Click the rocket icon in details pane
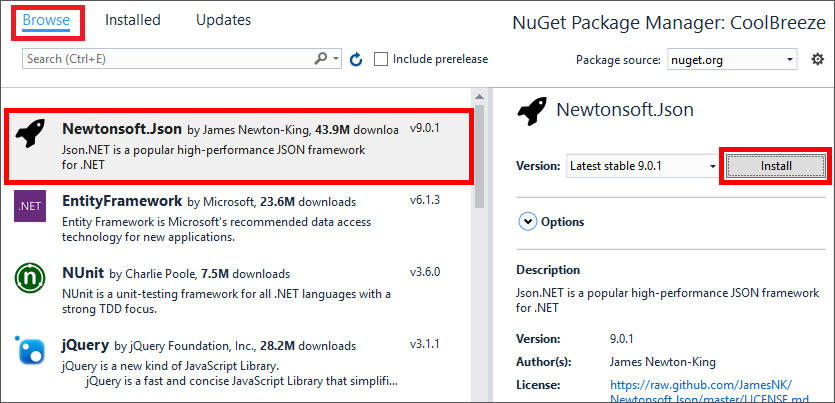The image size is (835, 403). tap(531, 110)
